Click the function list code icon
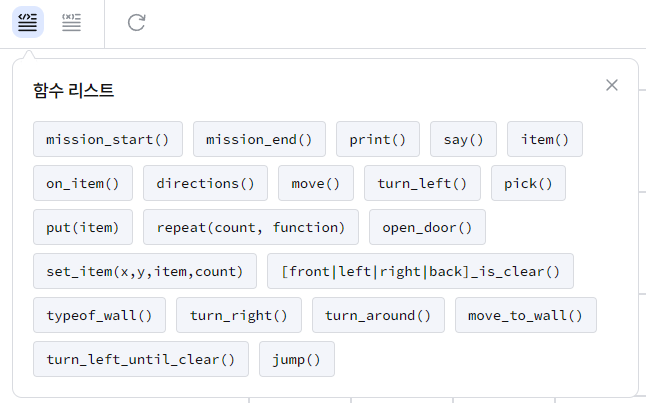Image resolution: width=646 pixels, height=403 pixels. [x=28, y=22]
